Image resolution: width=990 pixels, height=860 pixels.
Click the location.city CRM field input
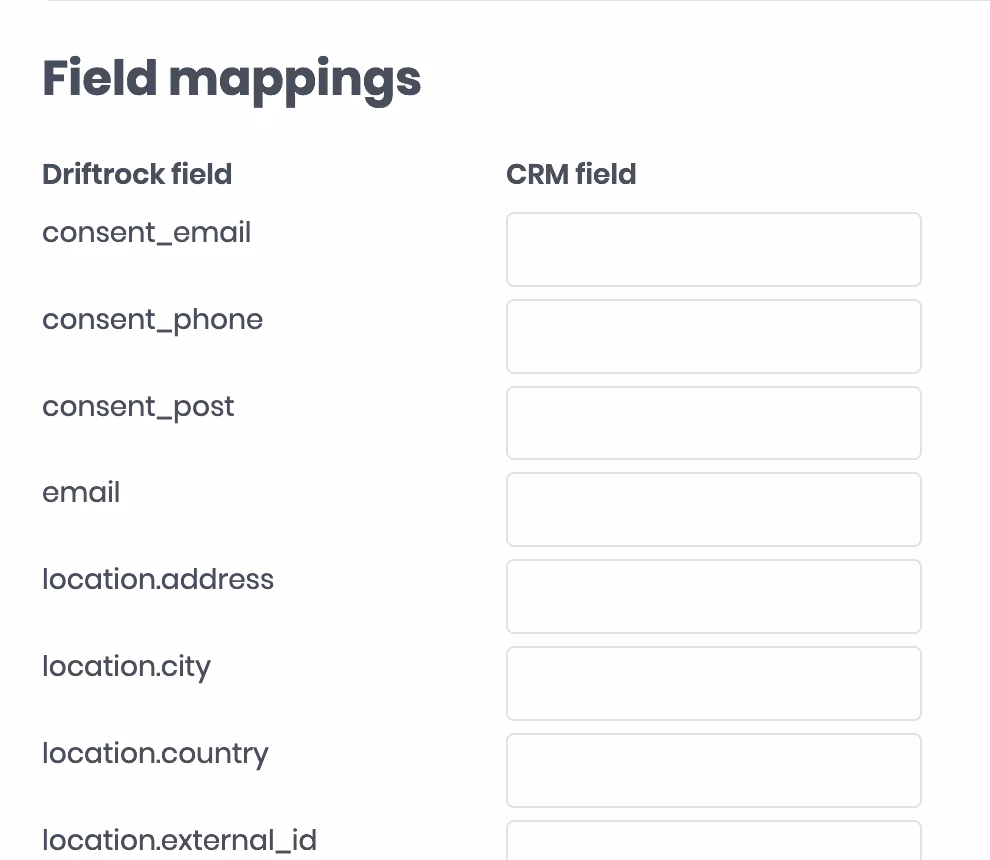point(713,683)
